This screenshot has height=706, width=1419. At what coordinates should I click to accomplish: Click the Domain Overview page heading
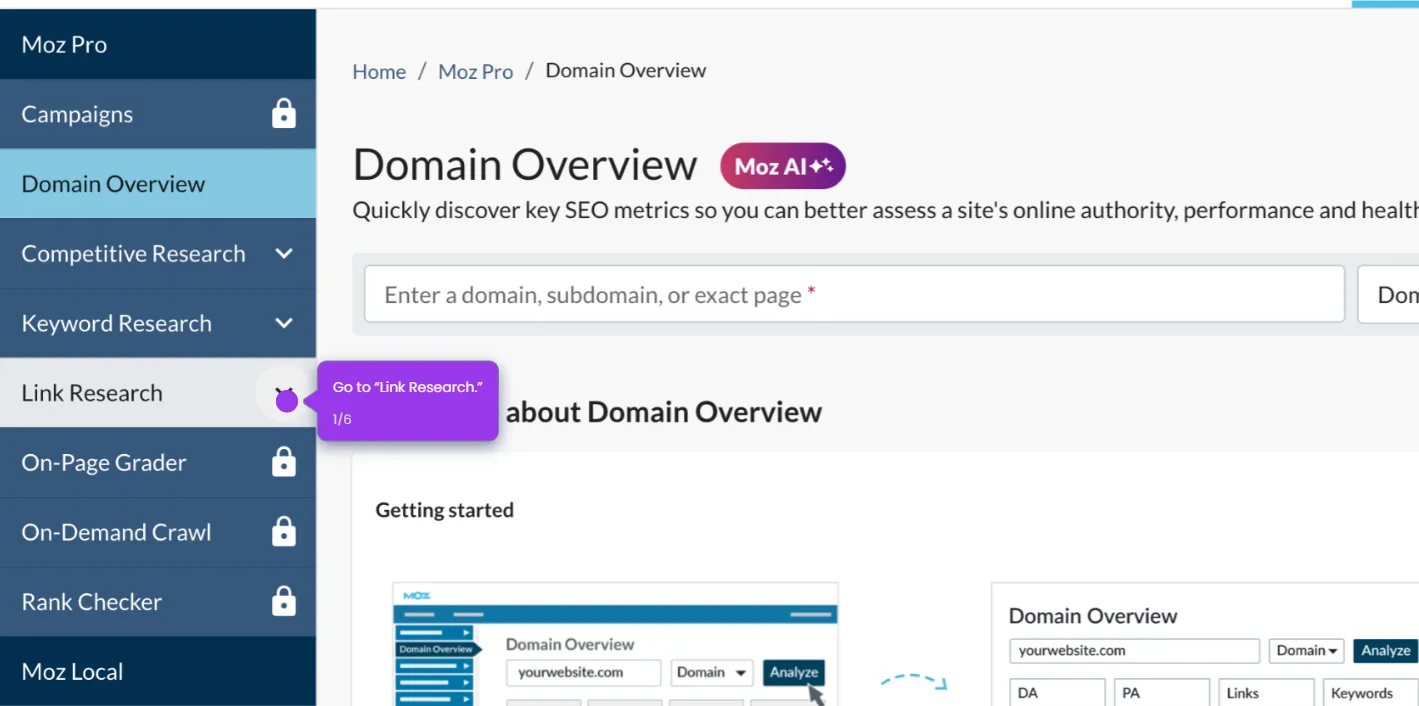(525, 165)
